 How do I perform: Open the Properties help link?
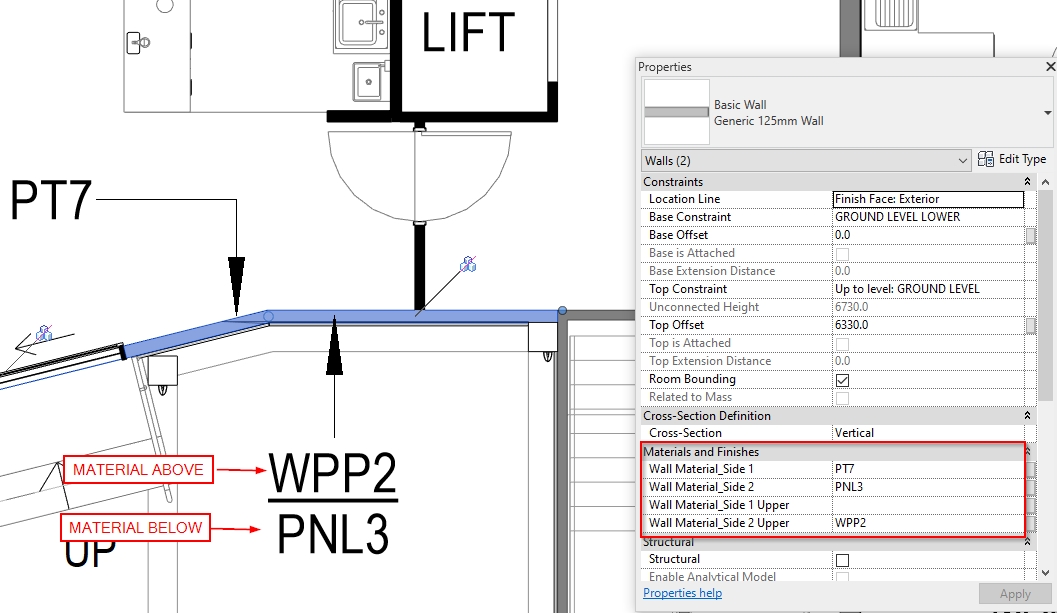682,593
